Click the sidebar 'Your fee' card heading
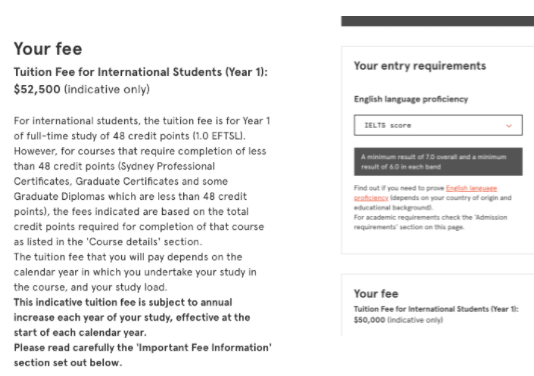The width and height of the screenshot is (534, 376). (376, 294)
